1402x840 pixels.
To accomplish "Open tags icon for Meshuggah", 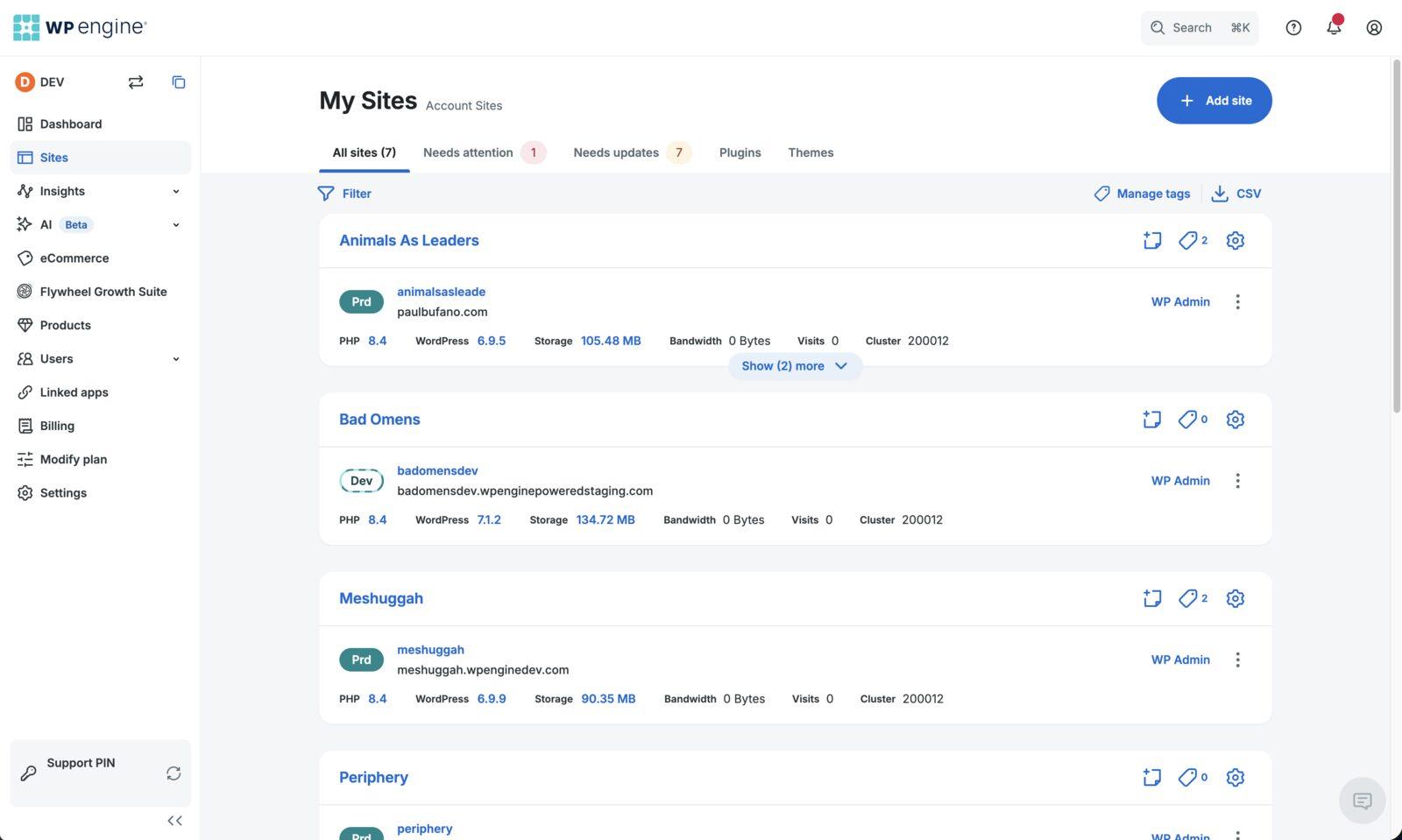I will 1193,598.
